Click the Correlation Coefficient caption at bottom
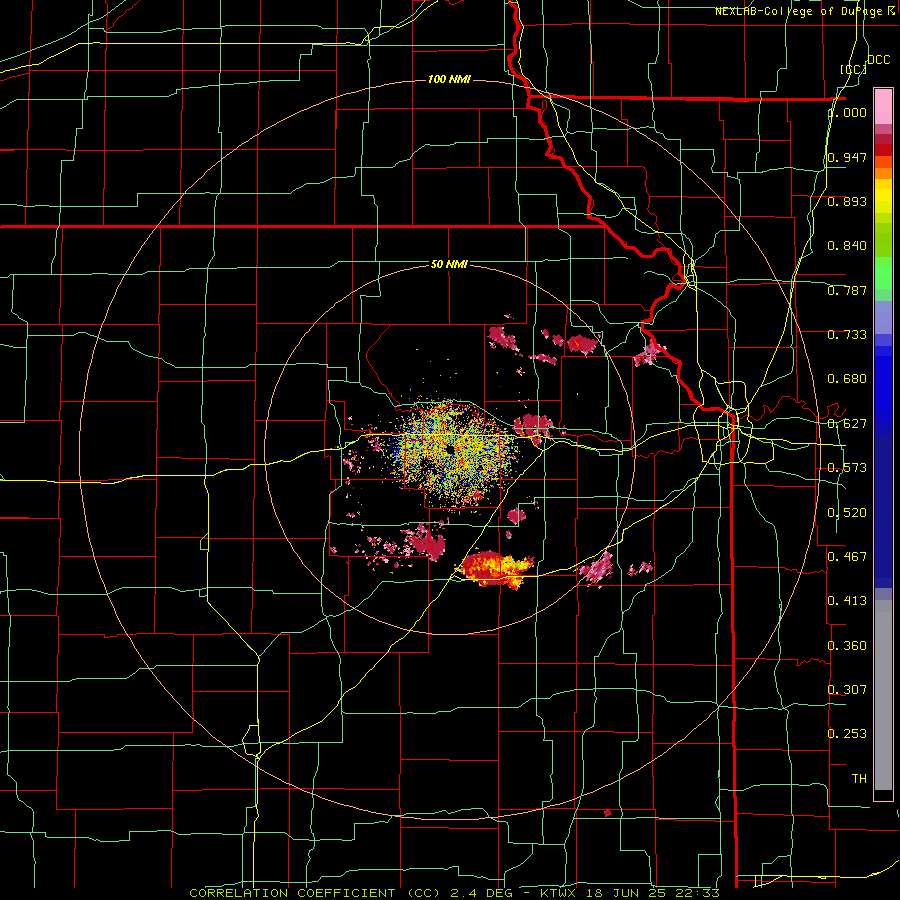The image size is (900, 900). click(x=454, y=893)
